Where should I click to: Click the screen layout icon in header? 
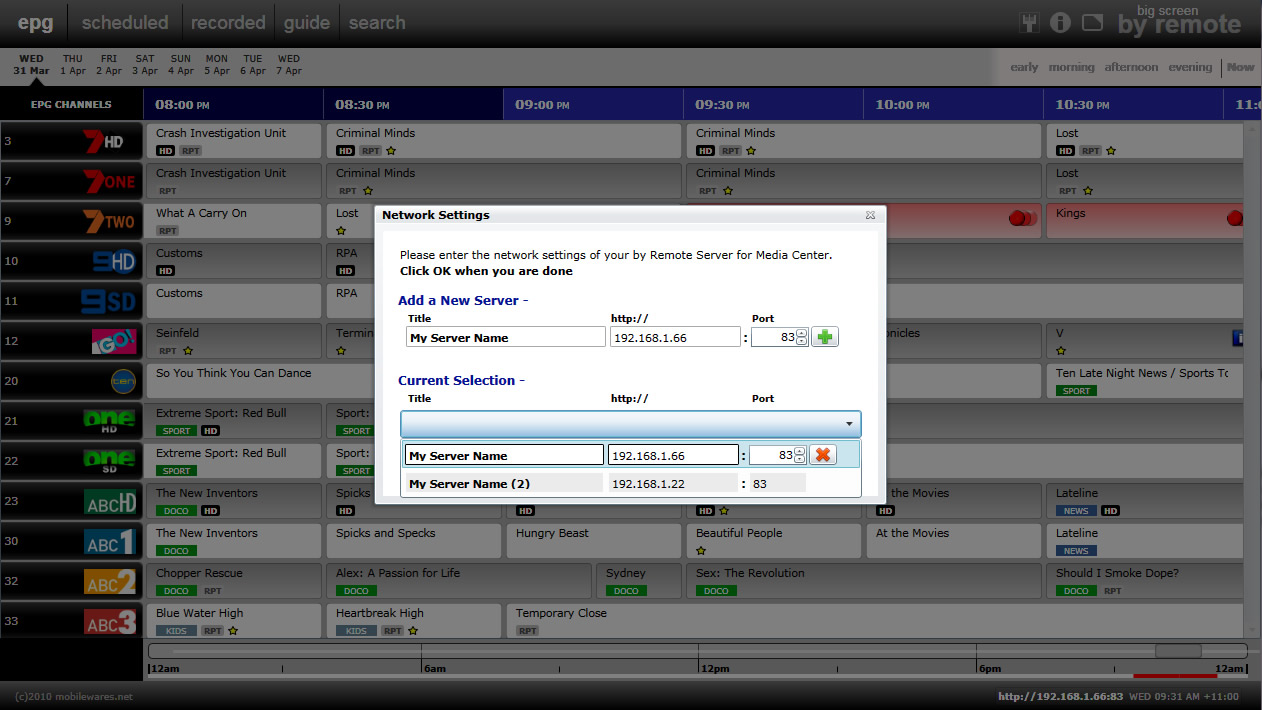click(x=1092, y=22)
